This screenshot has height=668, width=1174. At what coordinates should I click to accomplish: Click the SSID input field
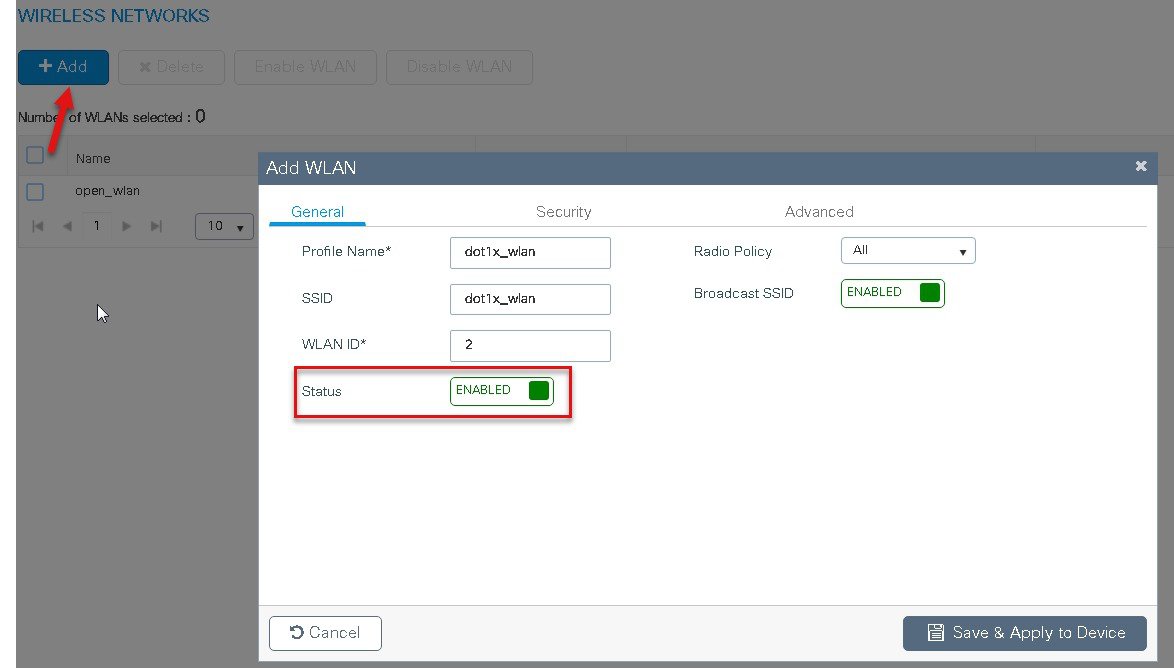[530, 299]
